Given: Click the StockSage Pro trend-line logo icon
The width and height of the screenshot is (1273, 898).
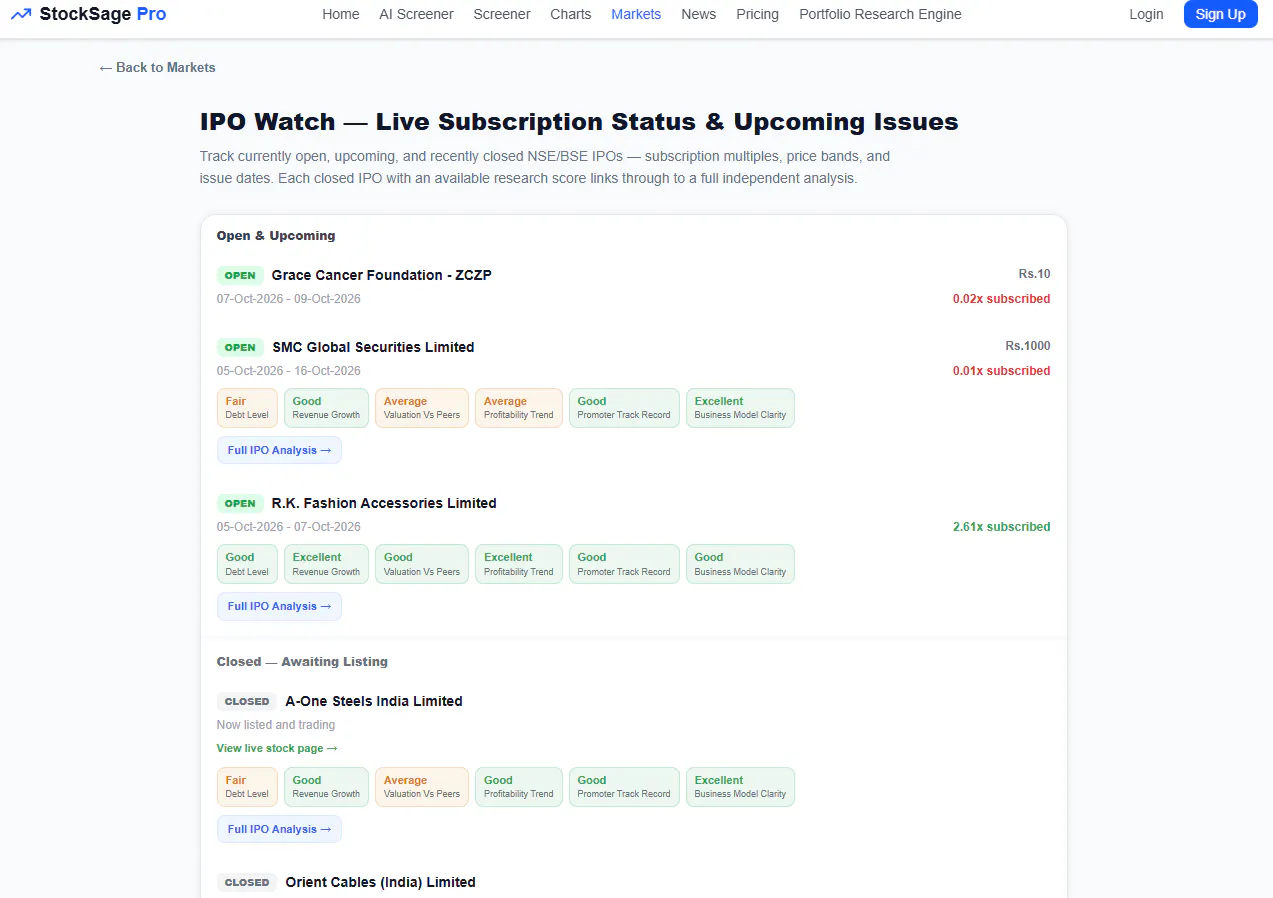Looking at the screenshot, I should click(x=21, y=14).
